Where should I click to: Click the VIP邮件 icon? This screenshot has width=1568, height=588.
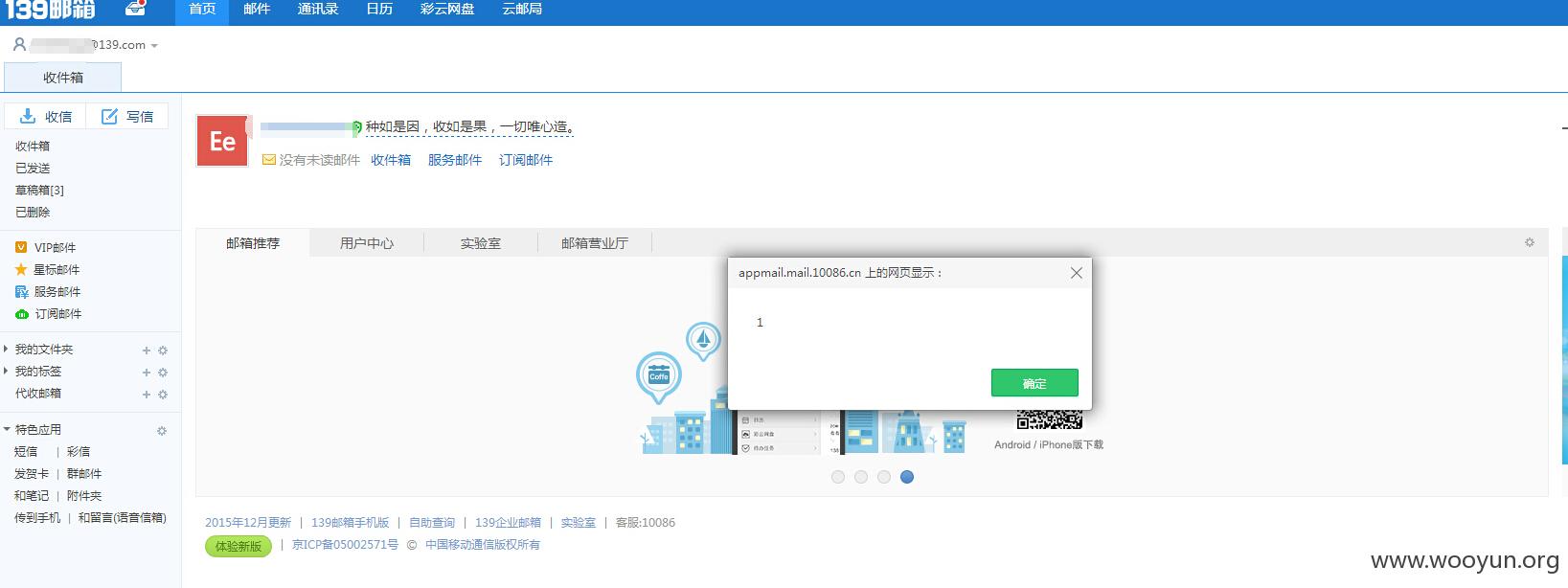(x=21, y=247)
